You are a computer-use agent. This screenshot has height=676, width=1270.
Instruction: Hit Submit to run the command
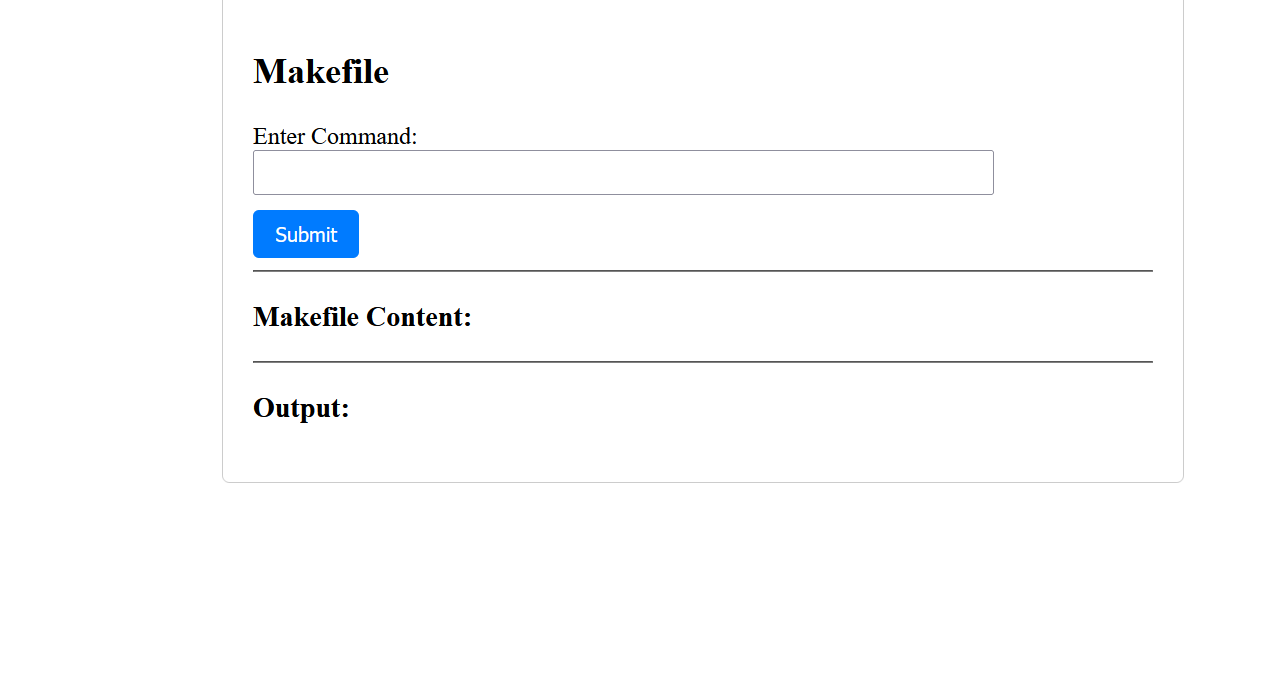coord(306,234)
